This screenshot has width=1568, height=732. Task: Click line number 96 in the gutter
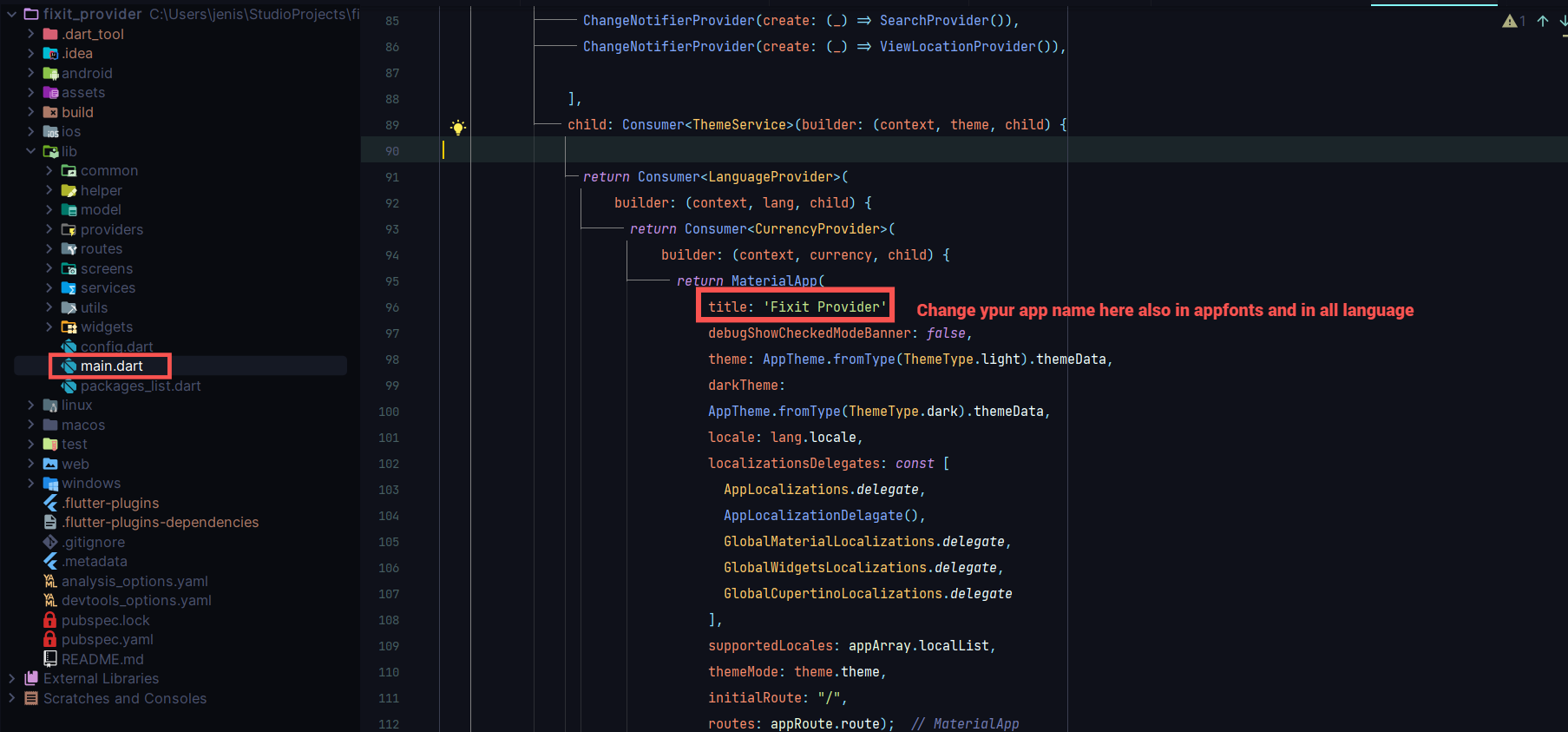click(x=392, y=307)
